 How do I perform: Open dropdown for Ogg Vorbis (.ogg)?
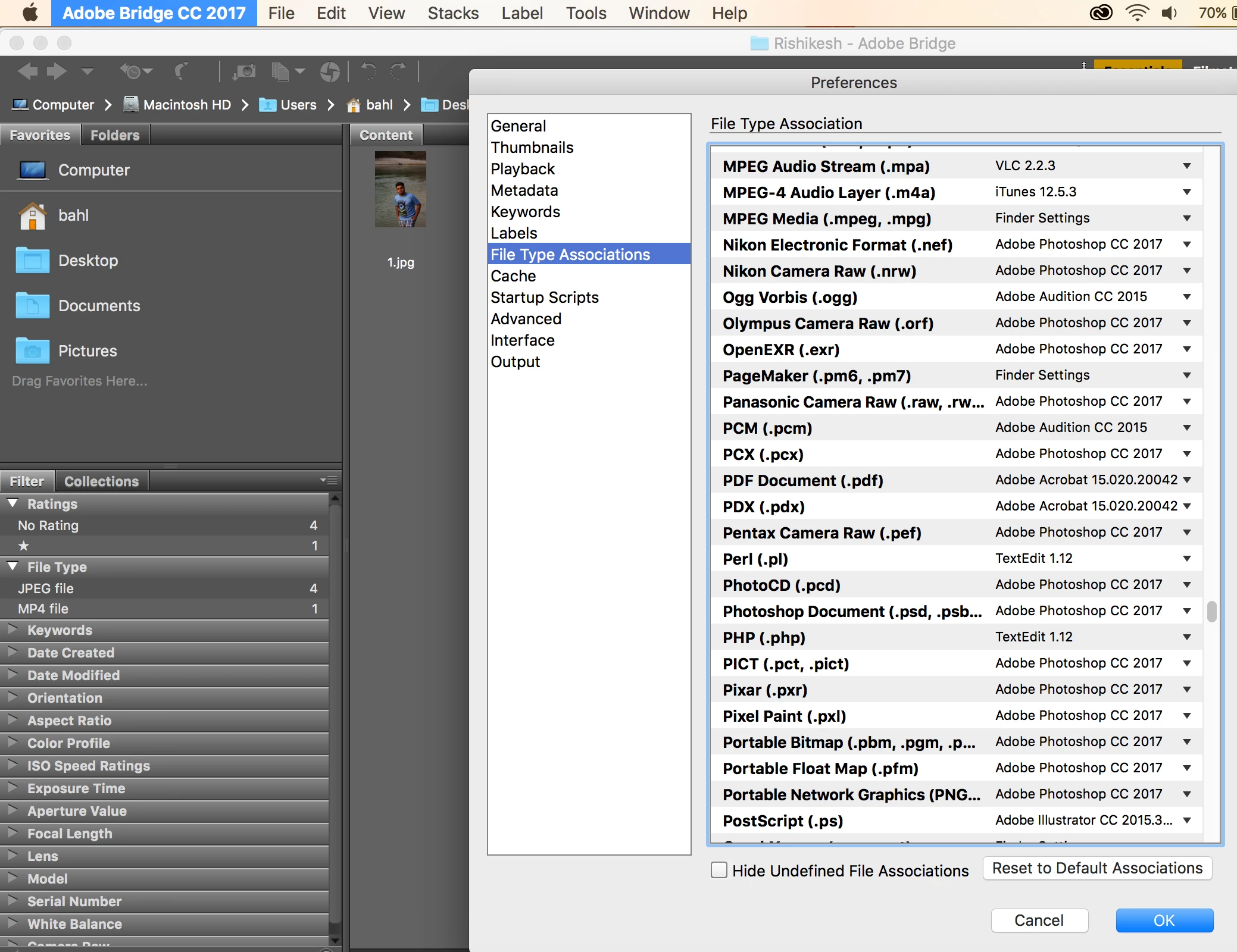pos(1187,297)
